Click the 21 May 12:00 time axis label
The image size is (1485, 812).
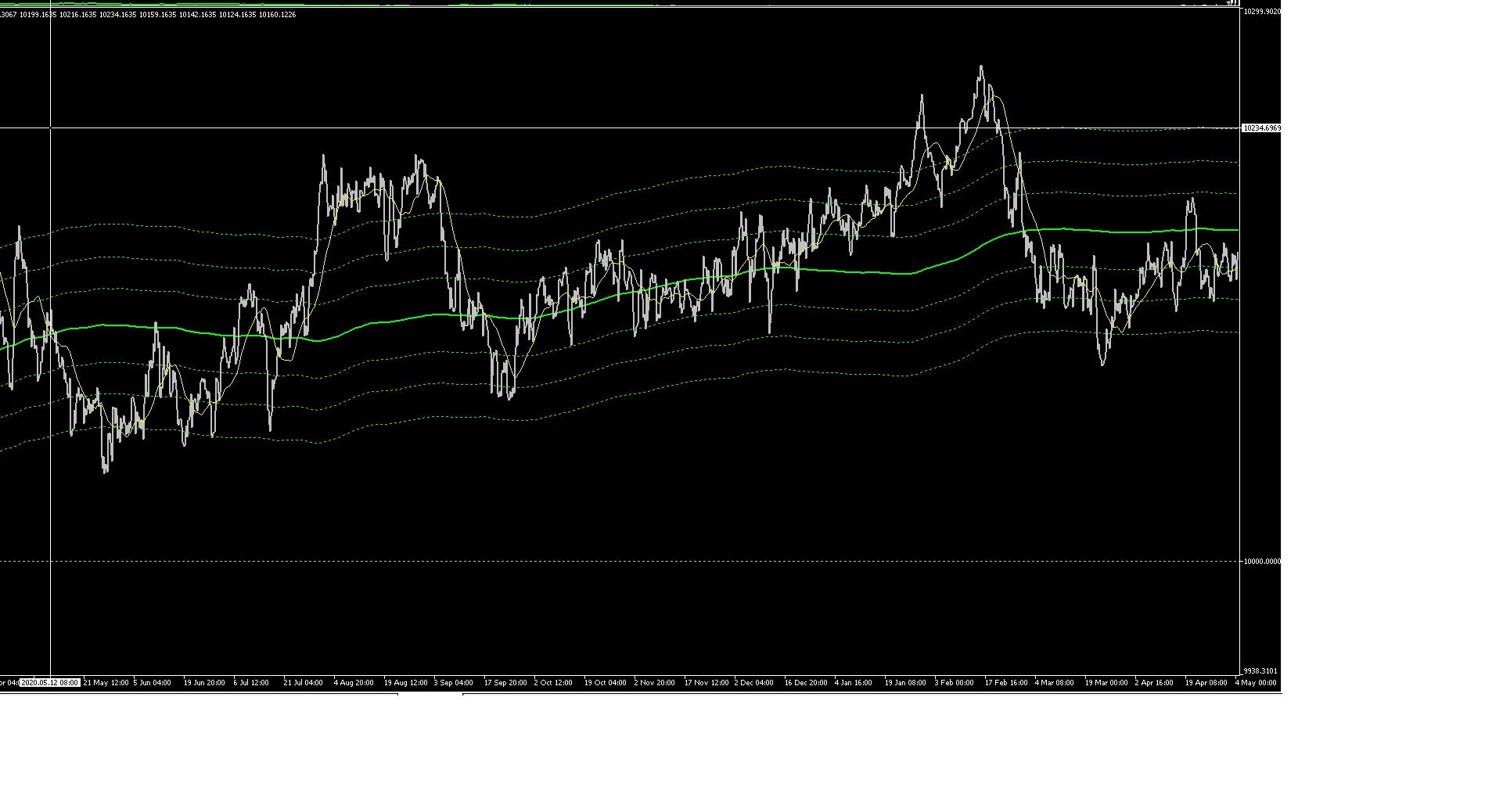point(106,682)
